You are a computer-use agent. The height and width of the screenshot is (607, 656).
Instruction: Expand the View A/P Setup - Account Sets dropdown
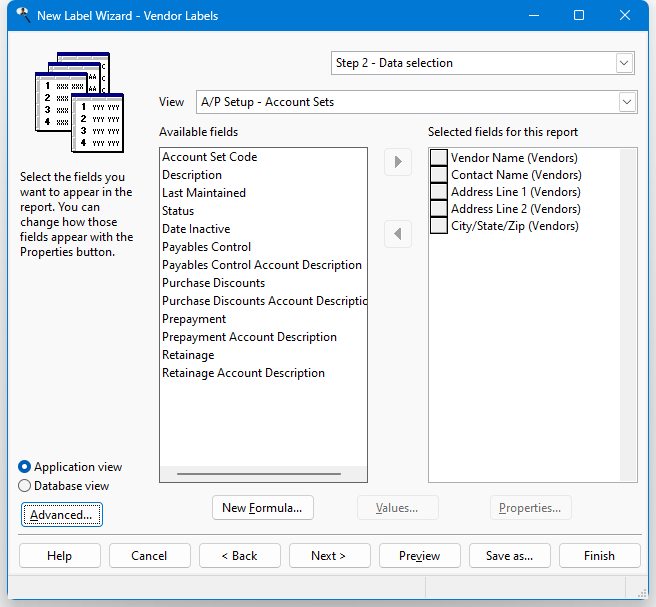[627, 102]
